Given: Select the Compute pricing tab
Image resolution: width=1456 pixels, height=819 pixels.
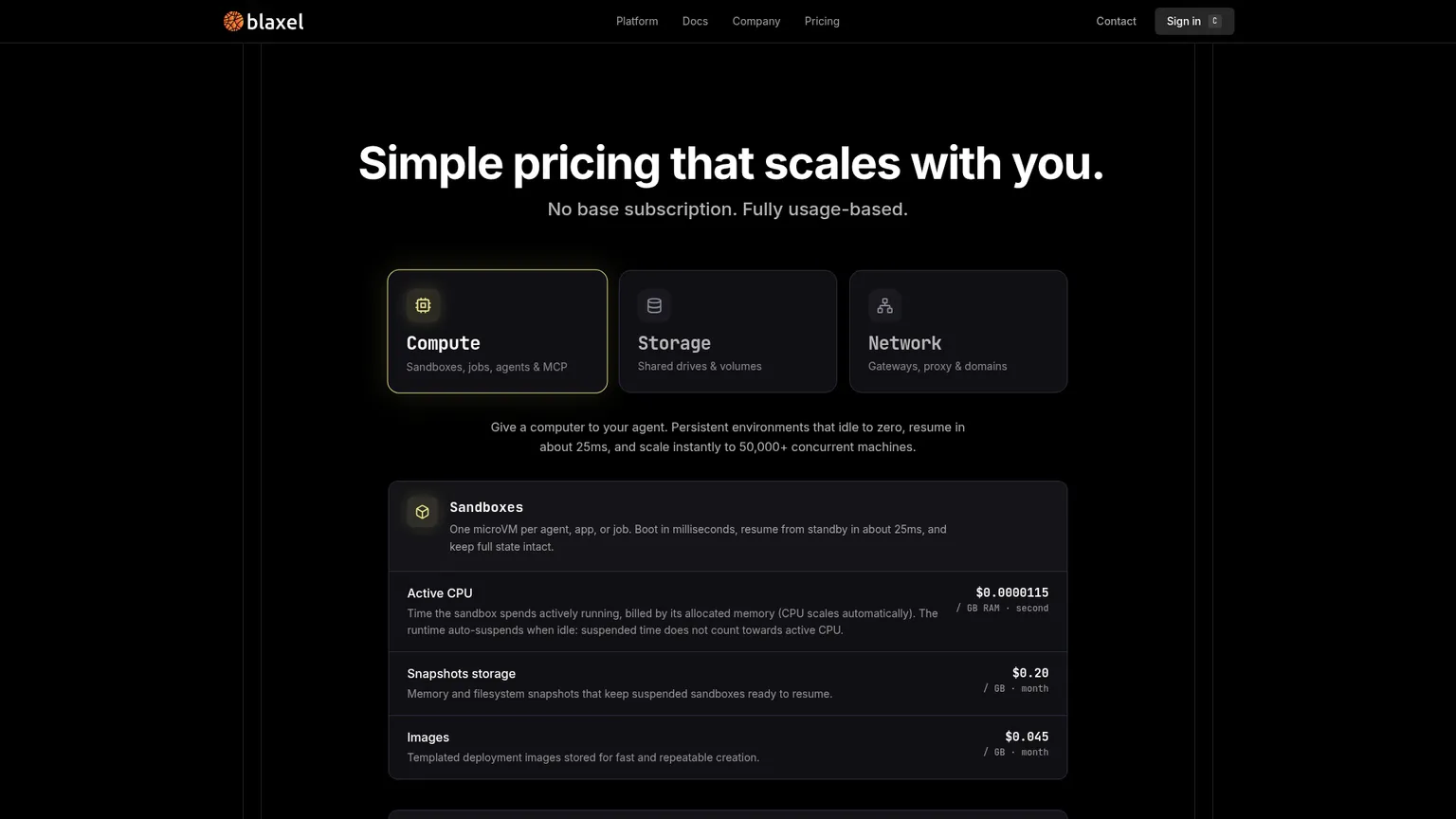Looking at the screenshot, I should (498, 332).
